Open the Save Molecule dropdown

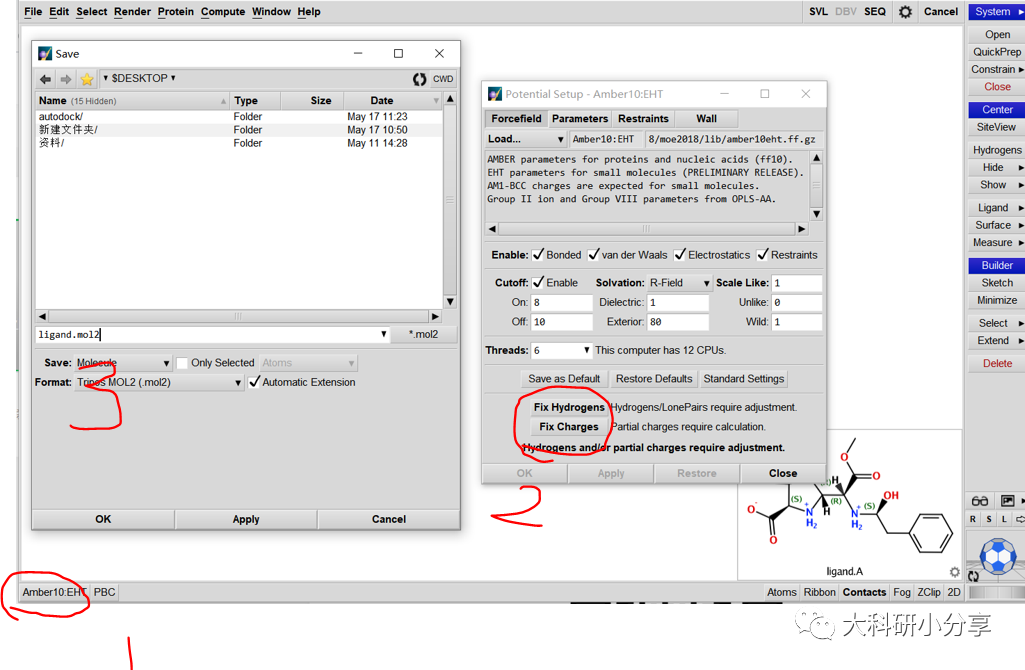pos(123,363)
